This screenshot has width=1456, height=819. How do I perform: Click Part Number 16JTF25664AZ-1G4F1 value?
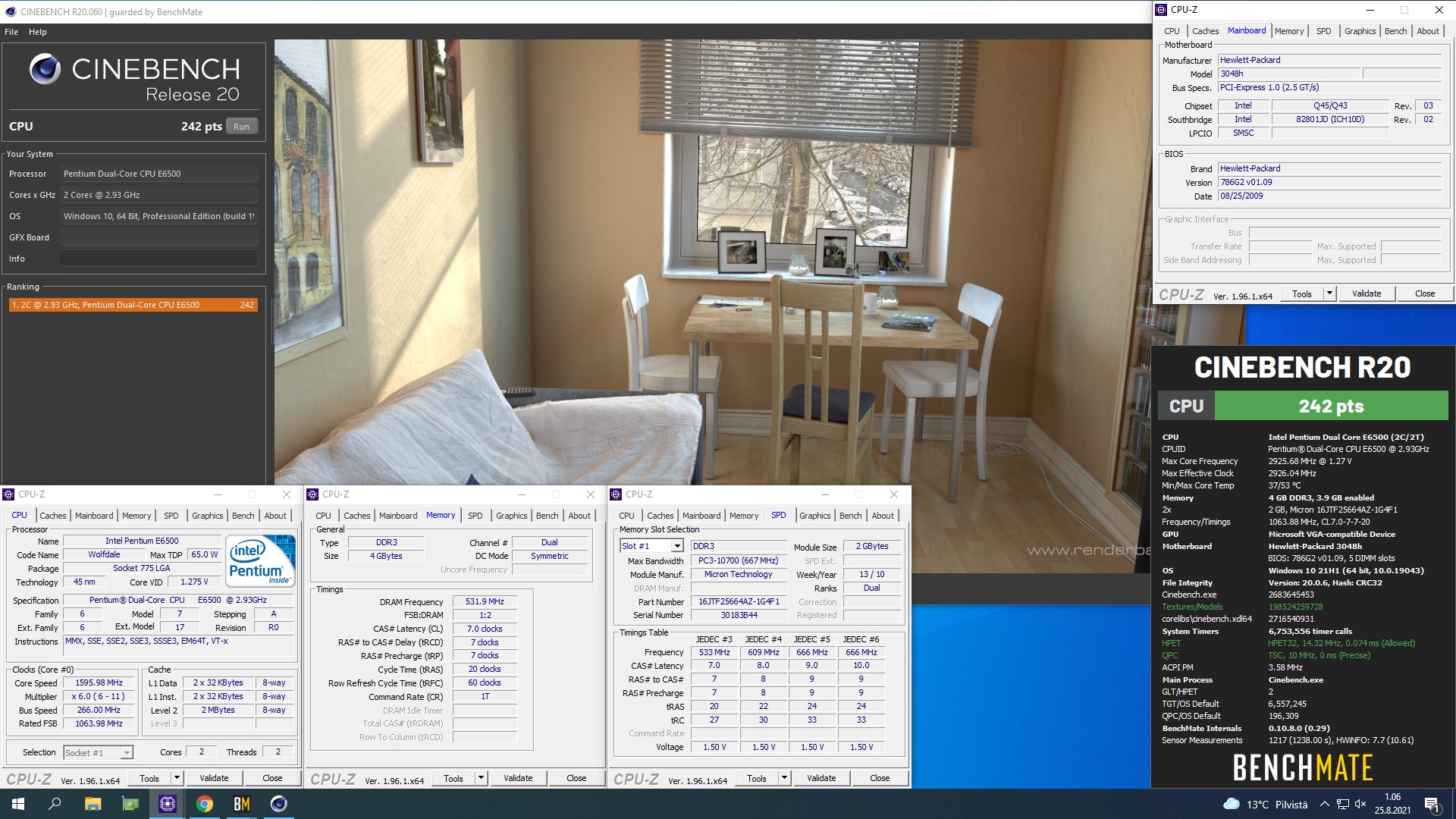739,601
